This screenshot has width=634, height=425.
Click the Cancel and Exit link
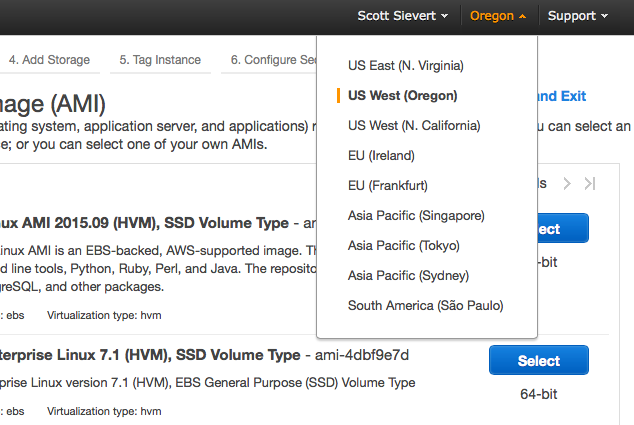[x=562, y=96]
